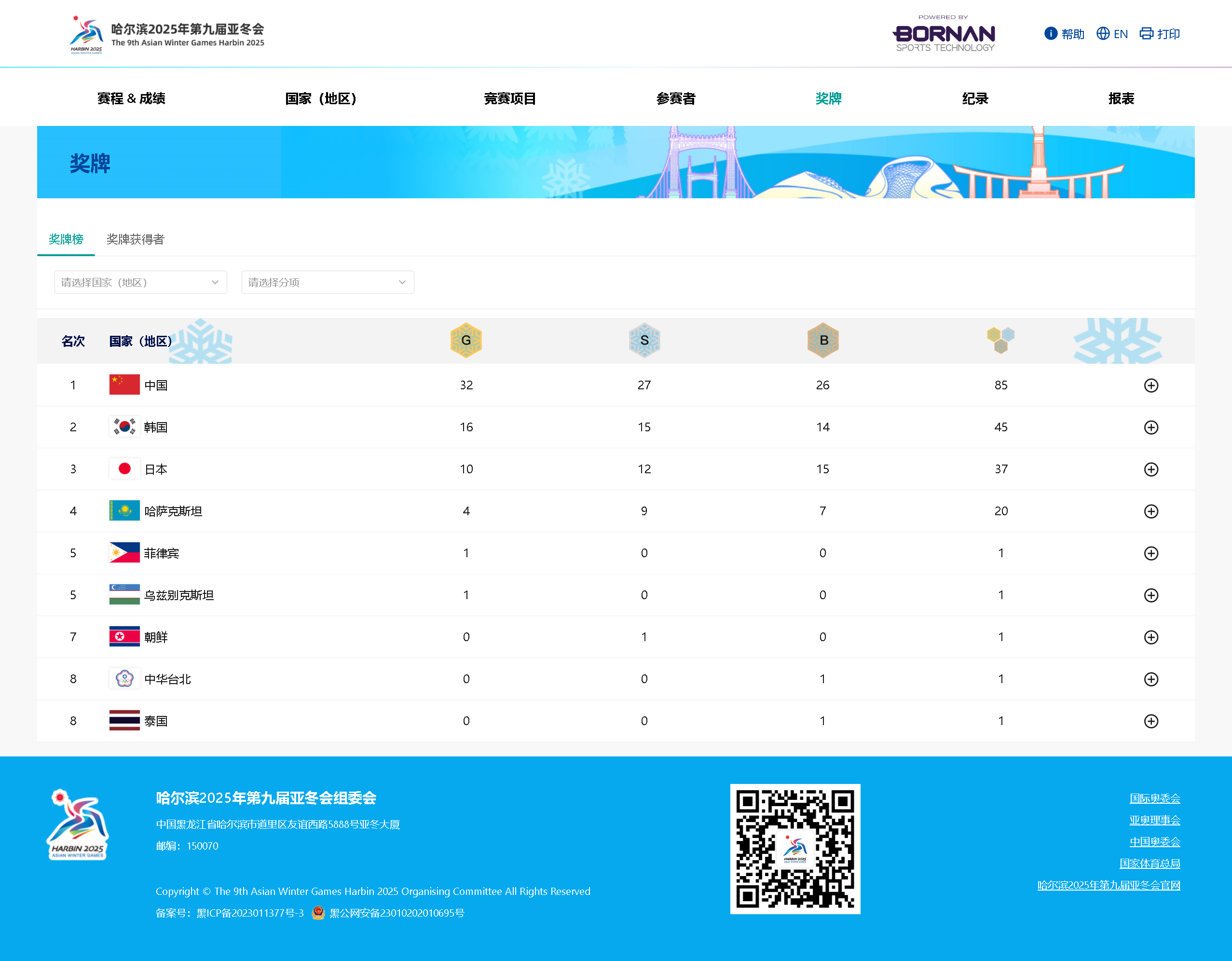Click the bronze medal B column icon
1232x961 pixels.
823,340
